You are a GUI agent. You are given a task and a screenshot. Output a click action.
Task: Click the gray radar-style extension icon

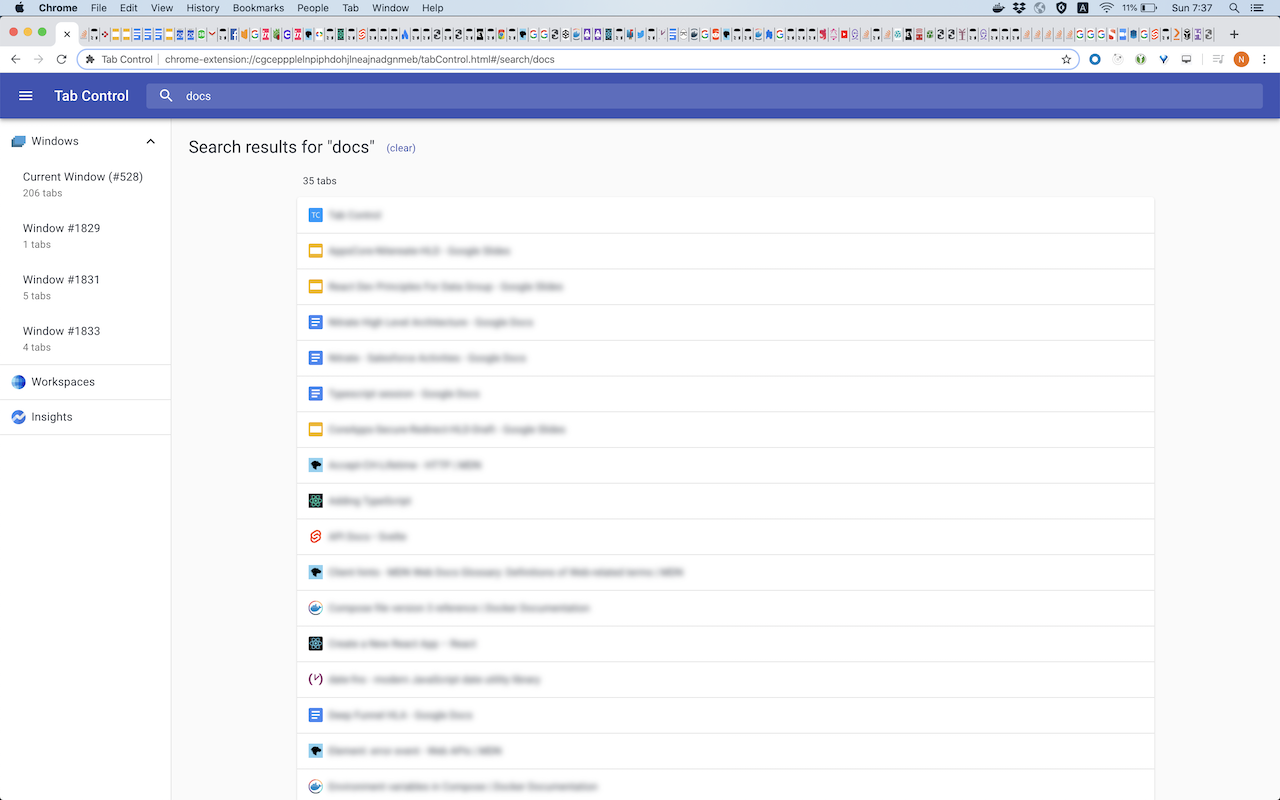1118,59
